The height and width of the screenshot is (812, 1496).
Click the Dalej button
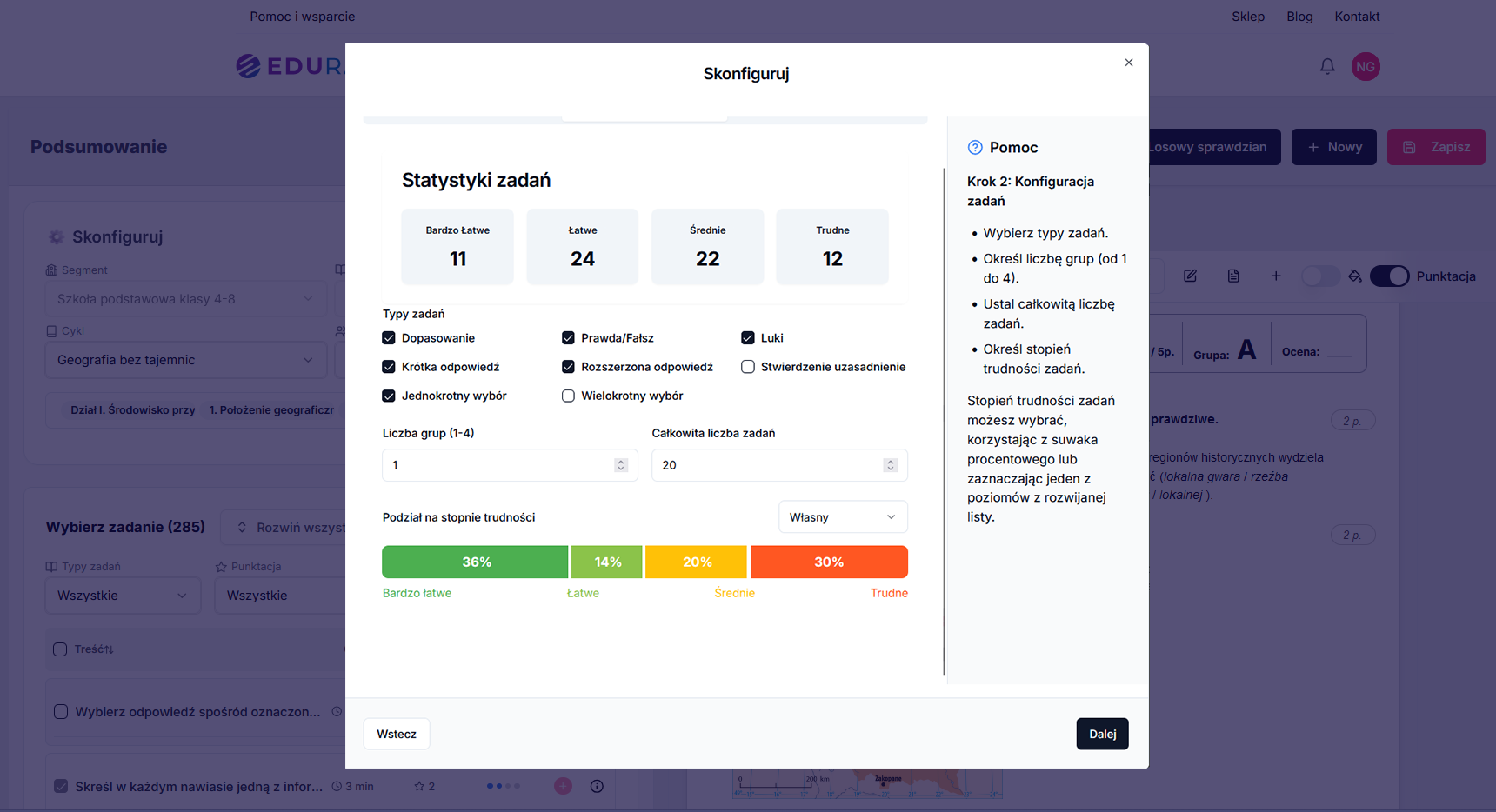click(x=1102, y=734)
